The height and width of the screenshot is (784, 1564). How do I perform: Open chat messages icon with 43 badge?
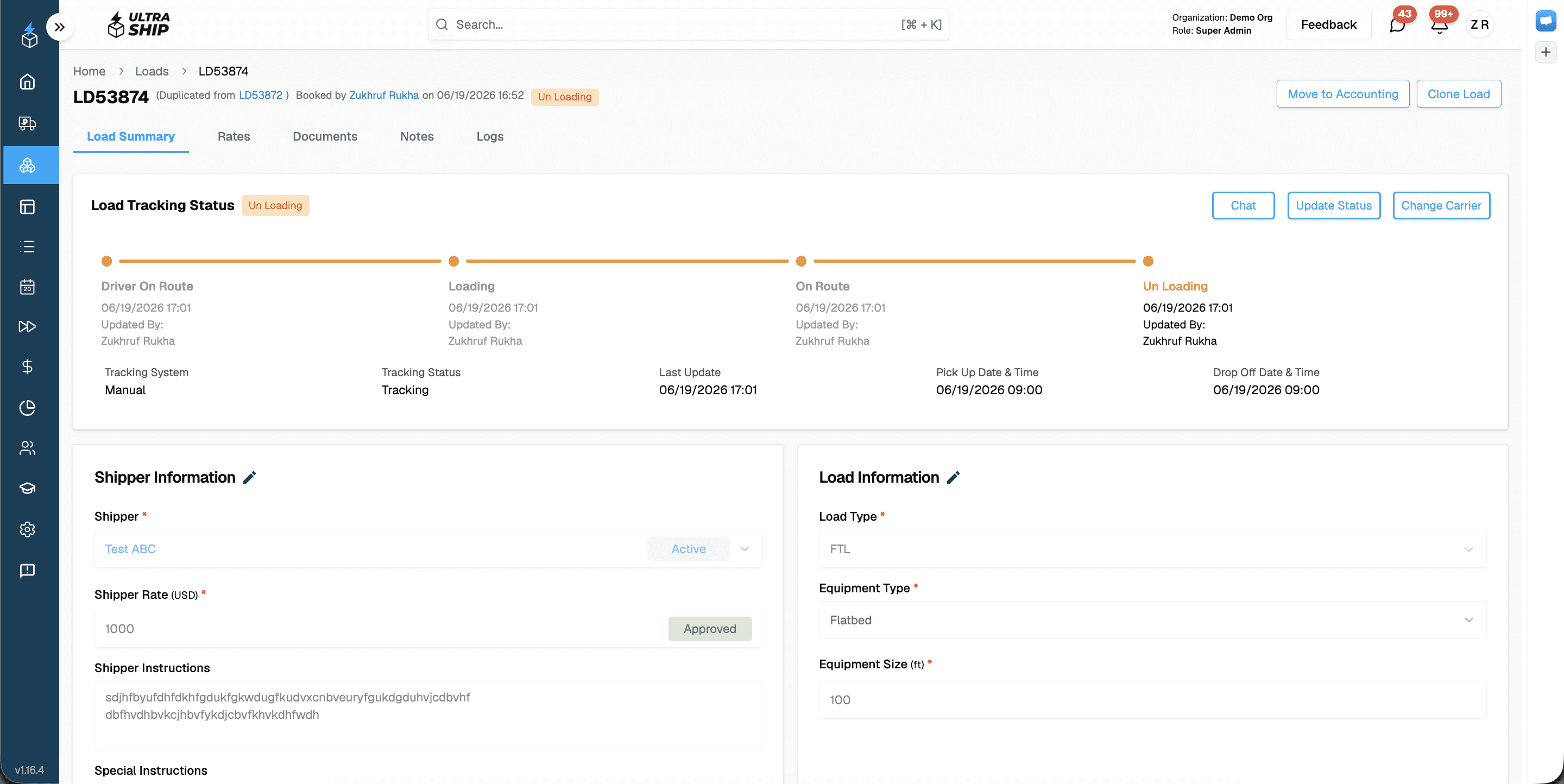[x=1398, y=25]
